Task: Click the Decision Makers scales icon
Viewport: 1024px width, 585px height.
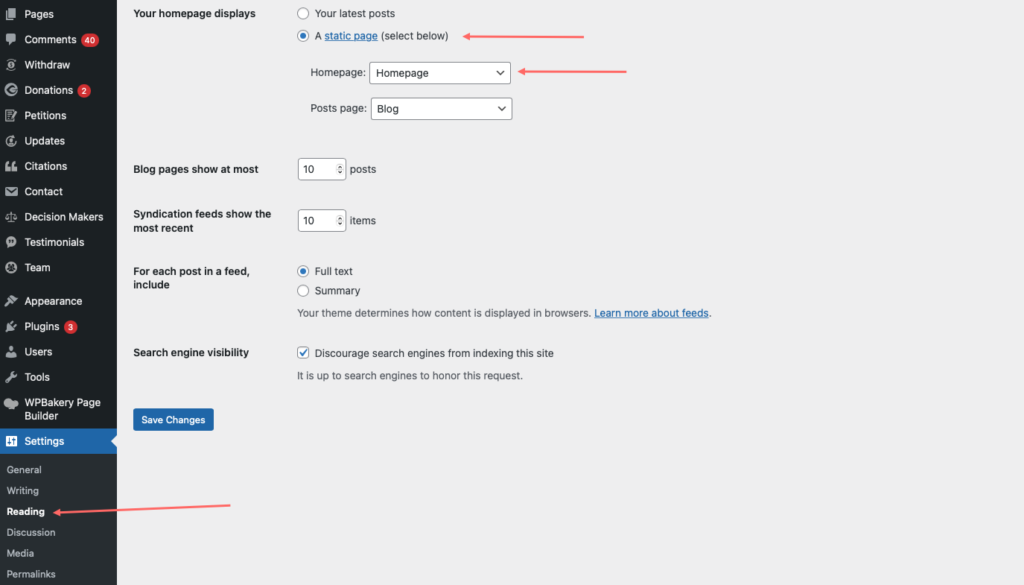Action: [x=11, y=217]
